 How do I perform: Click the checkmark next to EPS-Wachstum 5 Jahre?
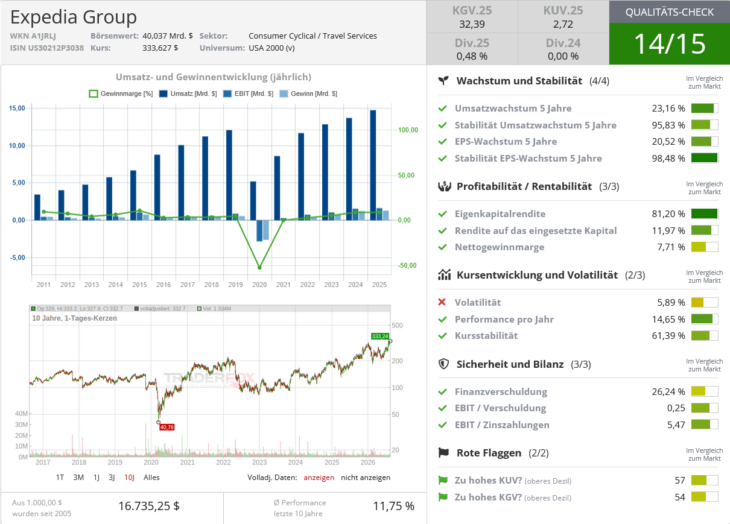(442, 141)
